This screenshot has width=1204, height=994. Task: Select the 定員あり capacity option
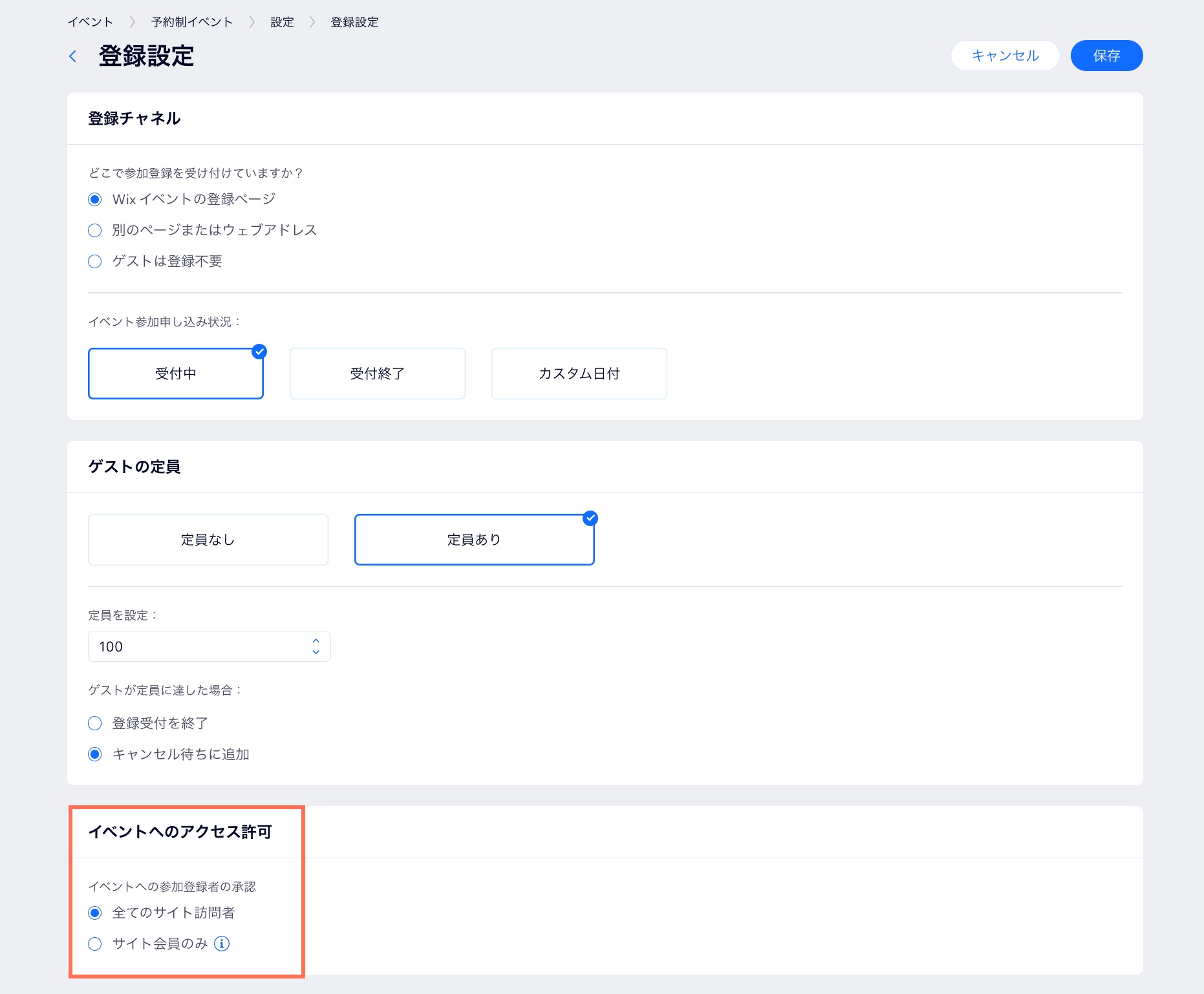click(x=475, y=540)
